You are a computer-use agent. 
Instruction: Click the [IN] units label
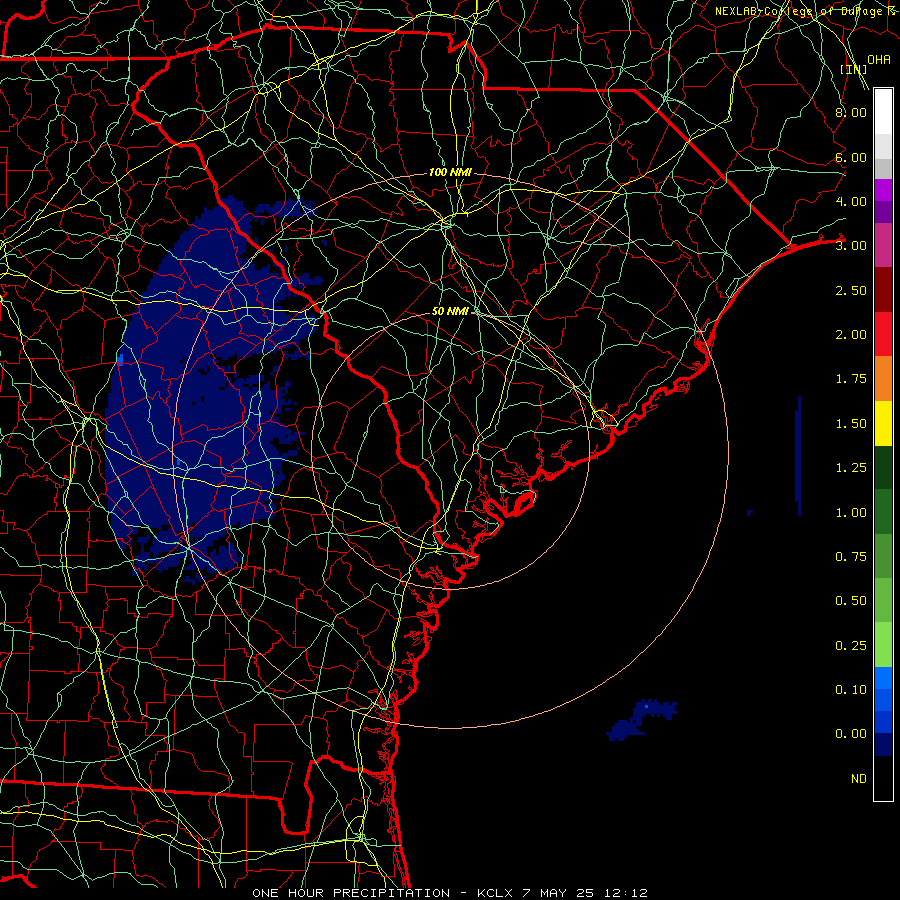[x=853, y=69]
